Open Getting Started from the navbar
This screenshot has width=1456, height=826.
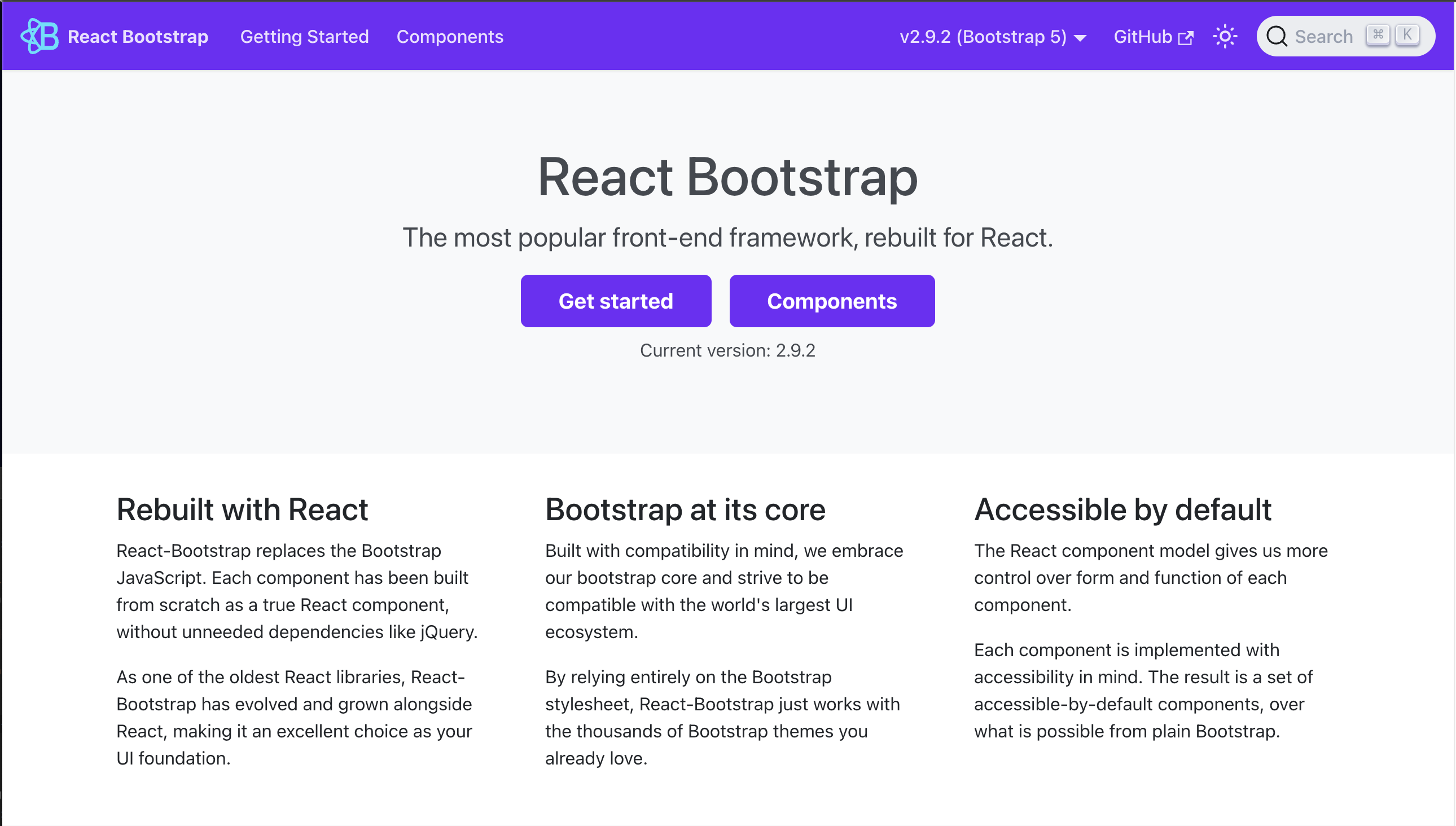[305, 36]
